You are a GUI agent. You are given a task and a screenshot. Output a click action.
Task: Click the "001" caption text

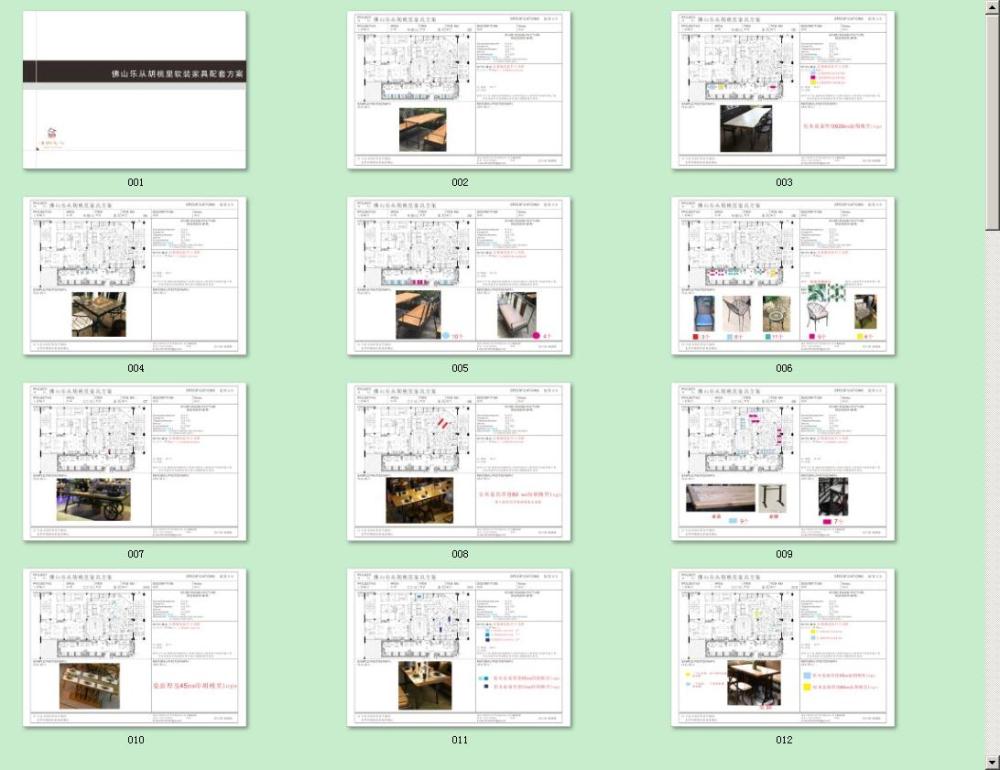point(135,183)
